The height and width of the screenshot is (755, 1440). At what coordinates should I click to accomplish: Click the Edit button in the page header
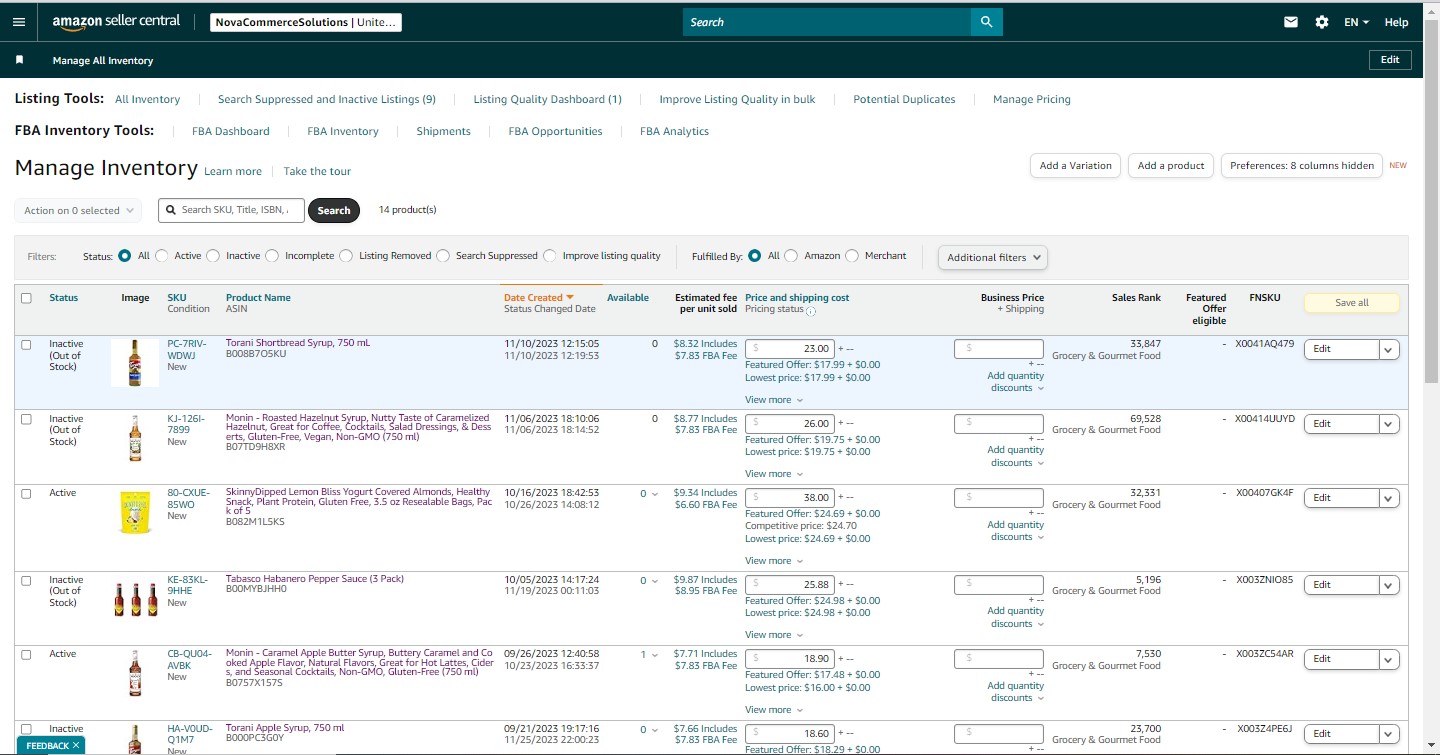click(x=1390, y=60)
